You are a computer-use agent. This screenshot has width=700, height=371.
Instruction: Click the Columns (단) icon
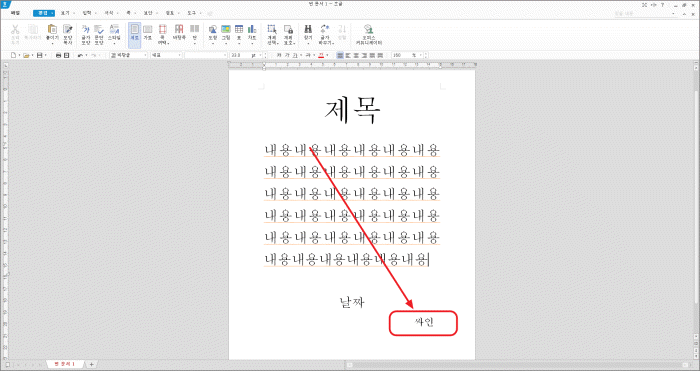coord(194,29)
